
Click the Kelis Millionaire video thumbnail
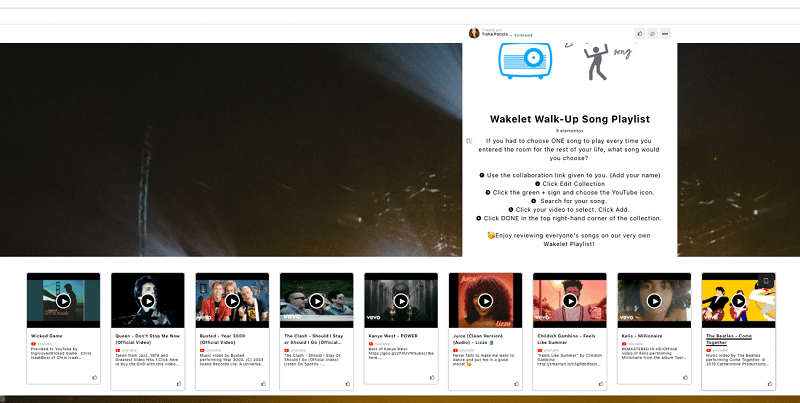pos(655,300)
